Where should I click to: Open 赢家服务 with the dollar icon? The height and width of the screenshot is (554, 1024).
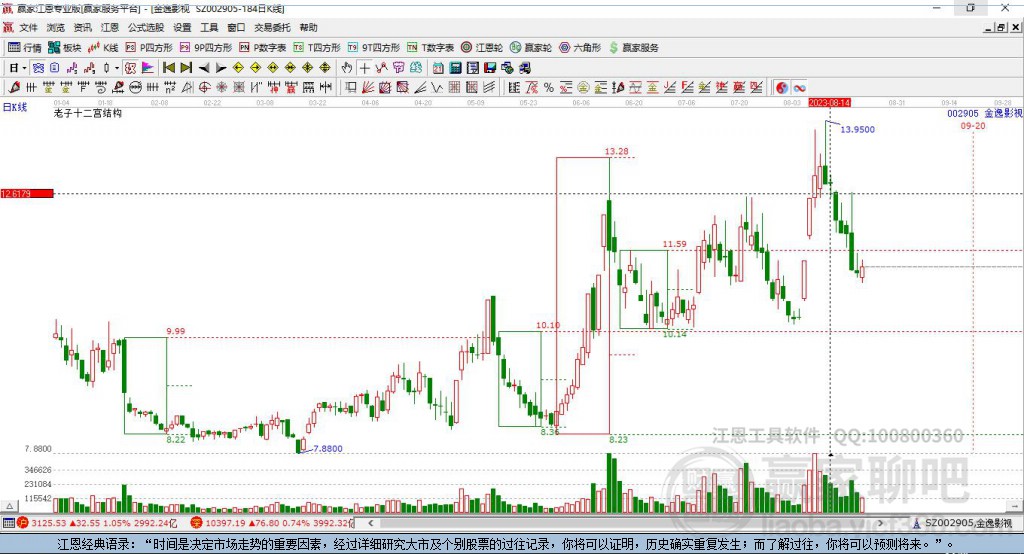633,48
